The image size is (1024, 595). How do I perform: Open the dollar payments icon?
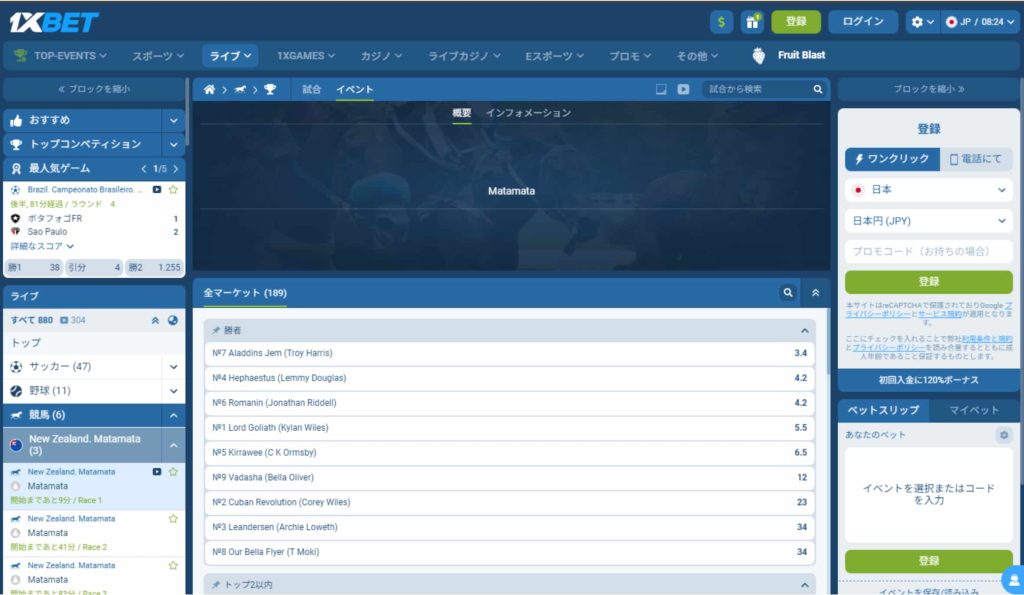coord(721,22)
